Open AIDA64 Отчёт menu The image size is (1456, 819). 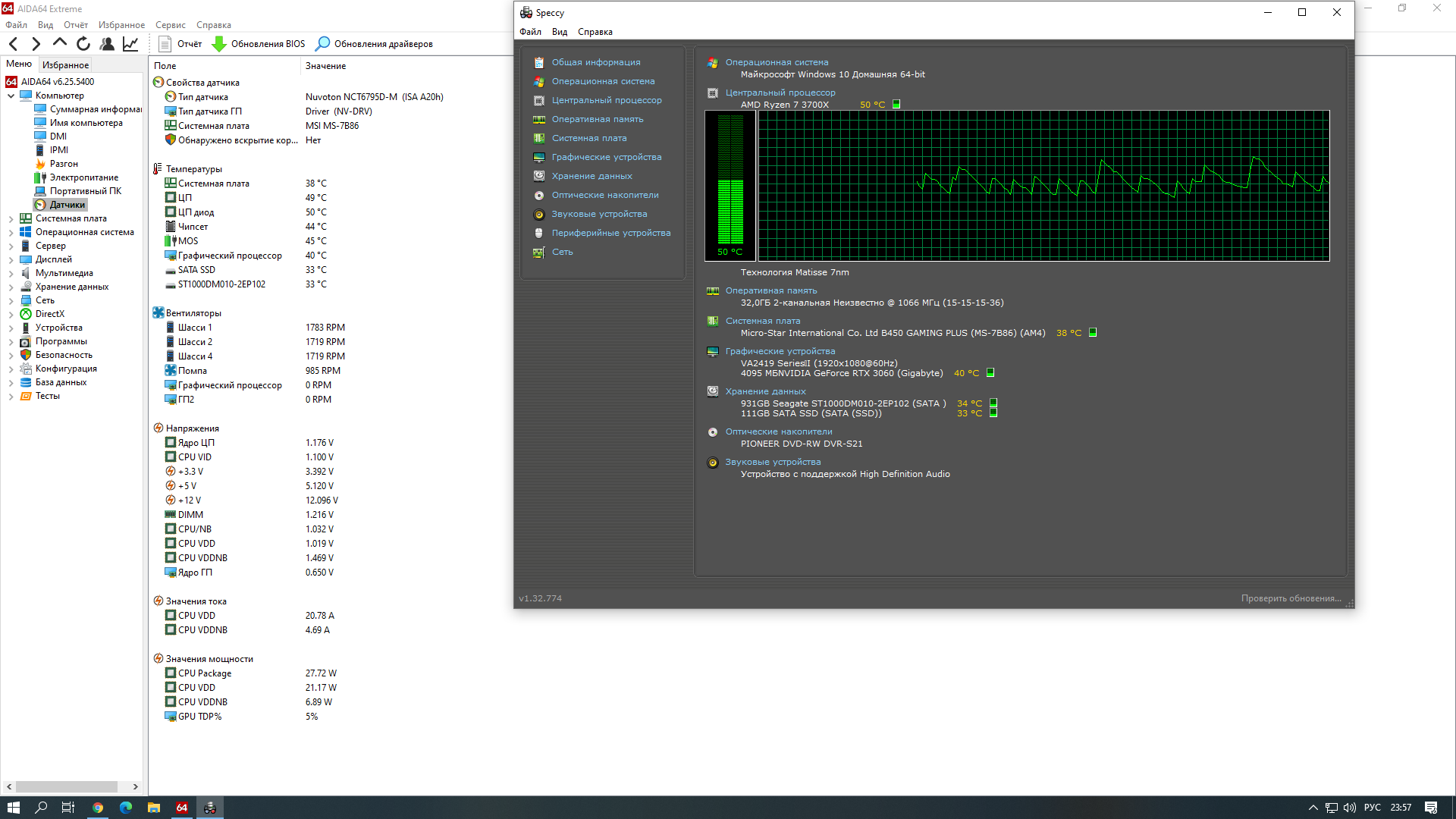pyautogui.click(x=76, y=25)
